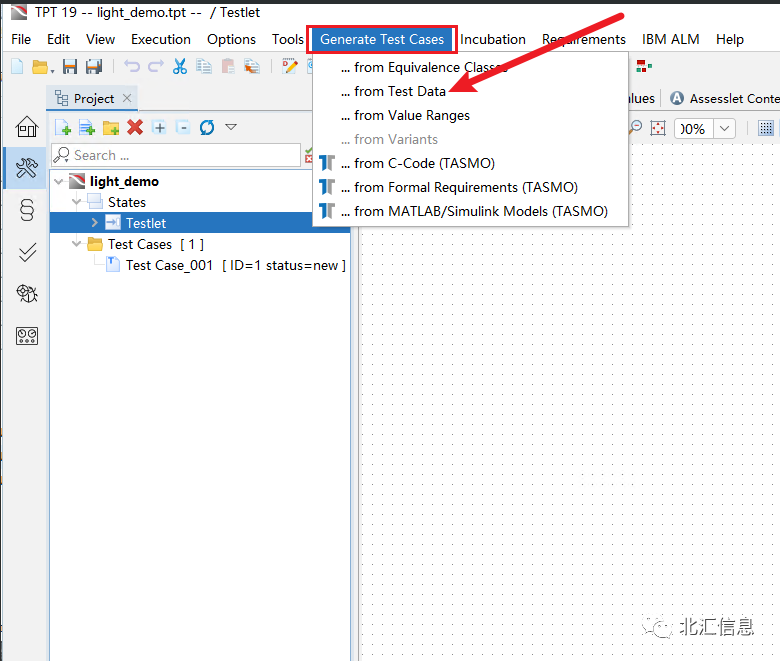Expand the Testlet tree node
The width and height of the screenshot is (780, 661).
click(95, 222)
